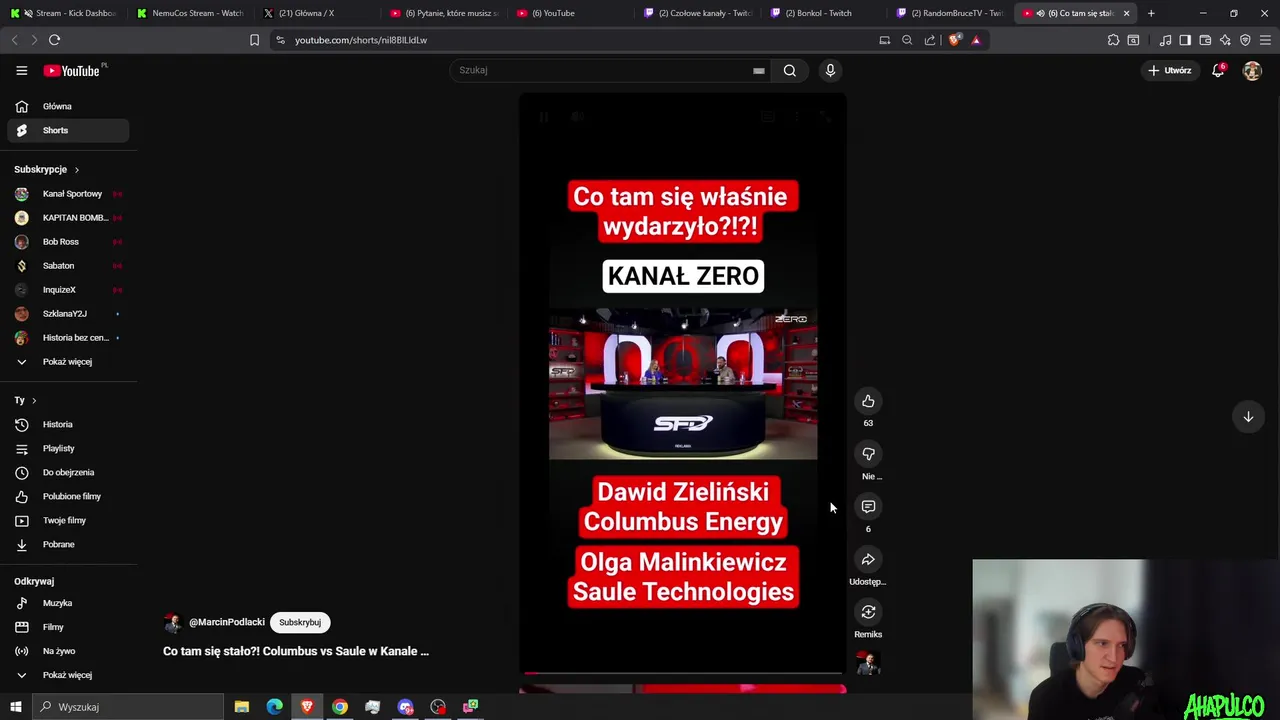Open the YouTube hamburger guide menu
The image size is (1280, 720).
[x=21, y=70]
